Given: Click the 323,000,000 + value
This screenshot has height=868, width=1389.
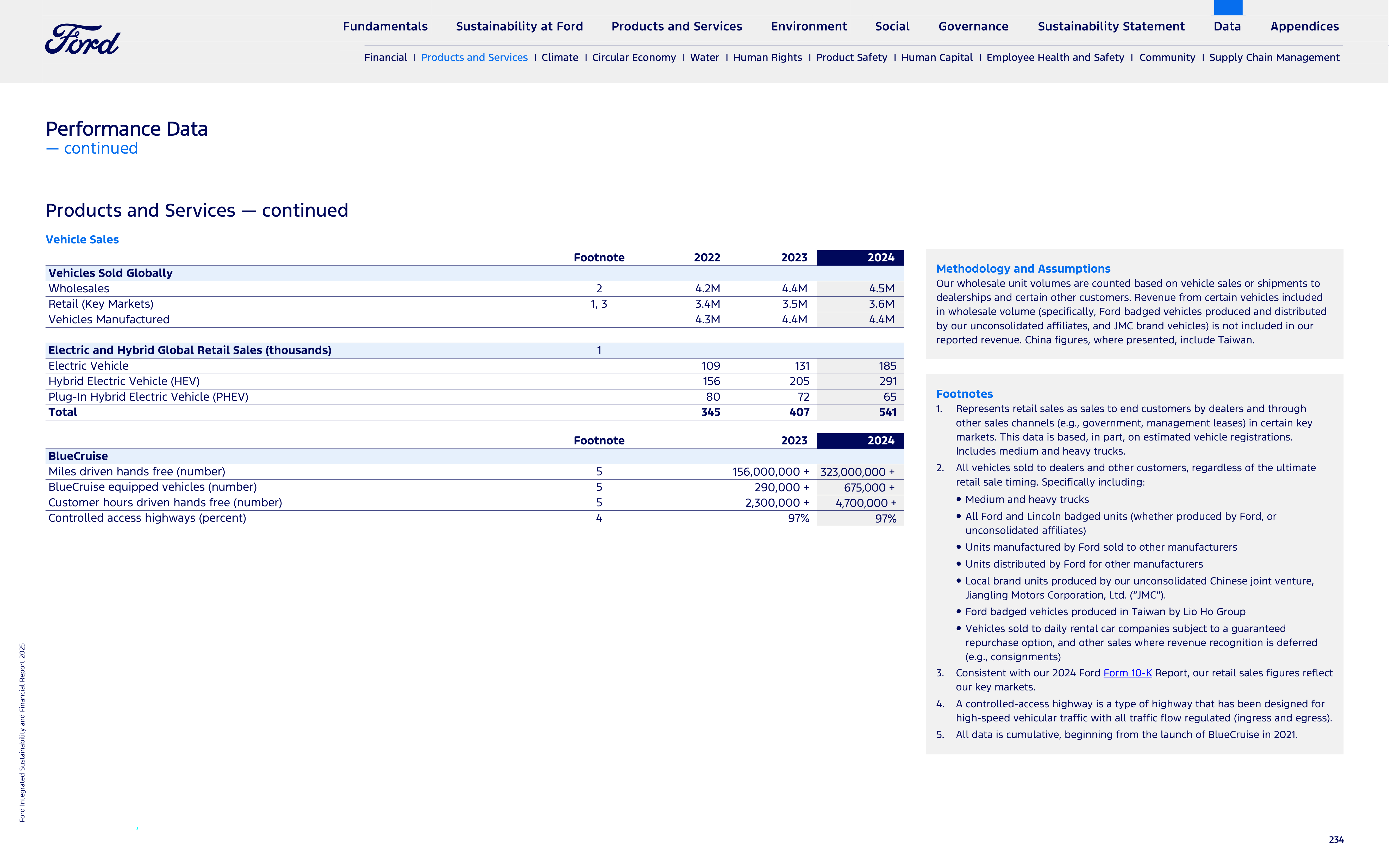Looking at the screenshot, I should click(x=857, y=473).
